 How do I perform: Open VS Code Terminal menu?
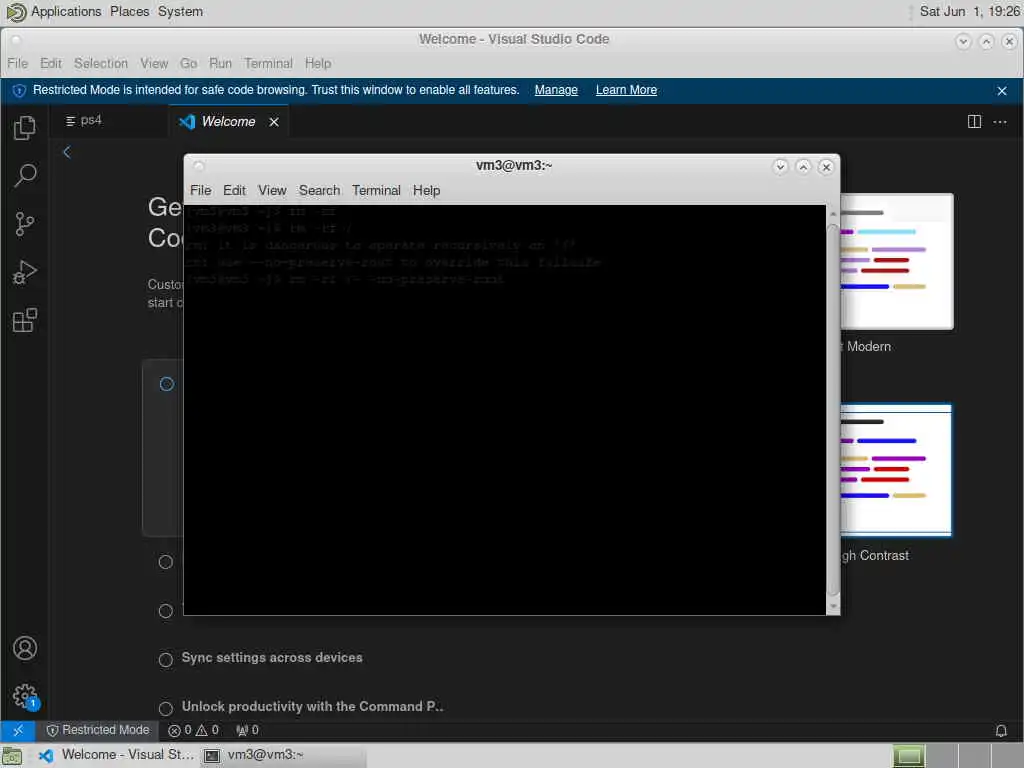point(268,63)
